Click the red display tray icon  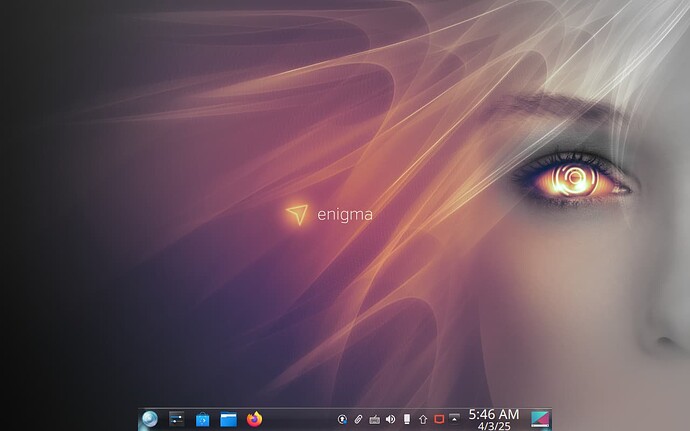pyautogui.click(x=439, y=419)
